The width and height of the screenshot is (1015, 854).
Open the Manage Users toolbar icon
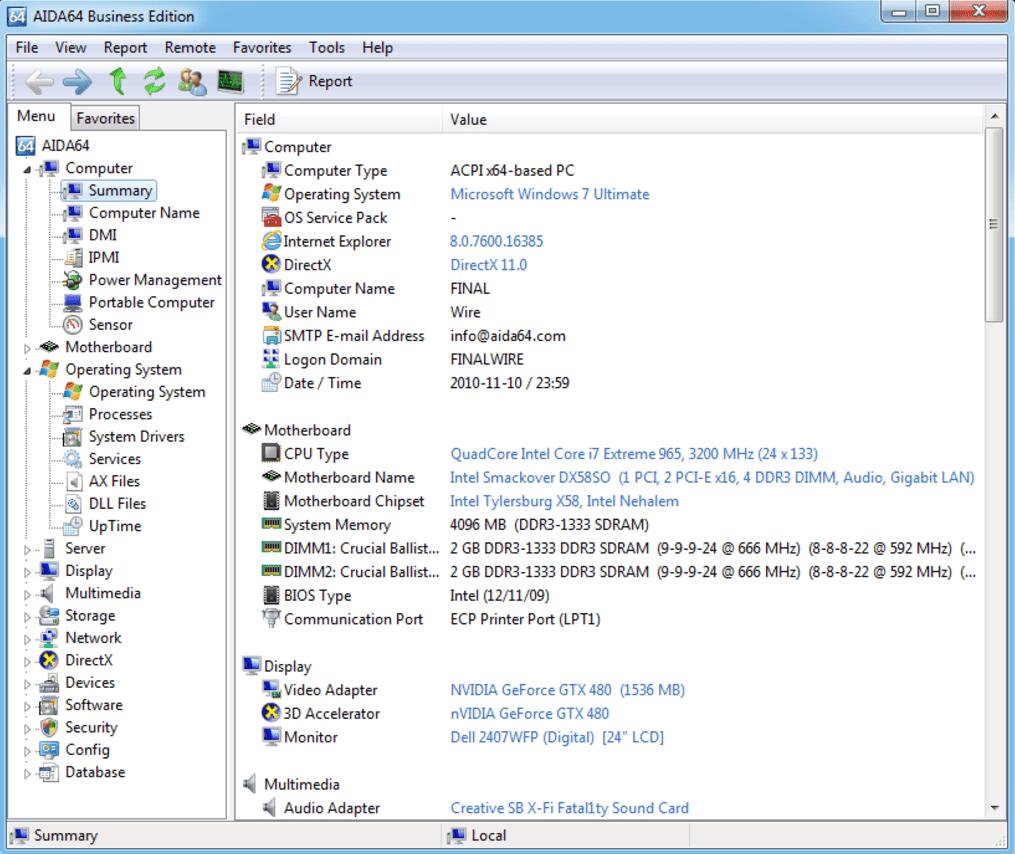pos(192,81)
